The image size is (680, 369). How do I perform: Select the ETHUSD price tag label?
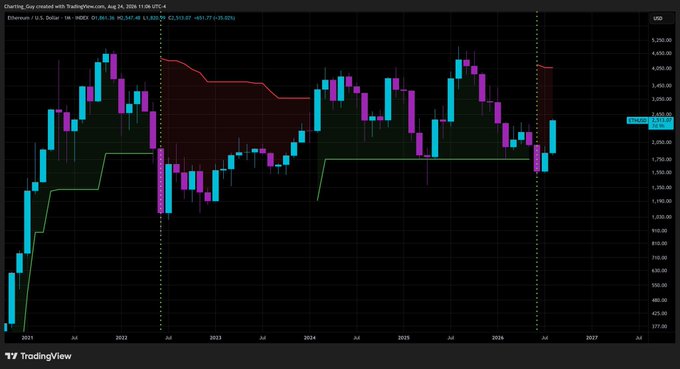tap(638, 120)
